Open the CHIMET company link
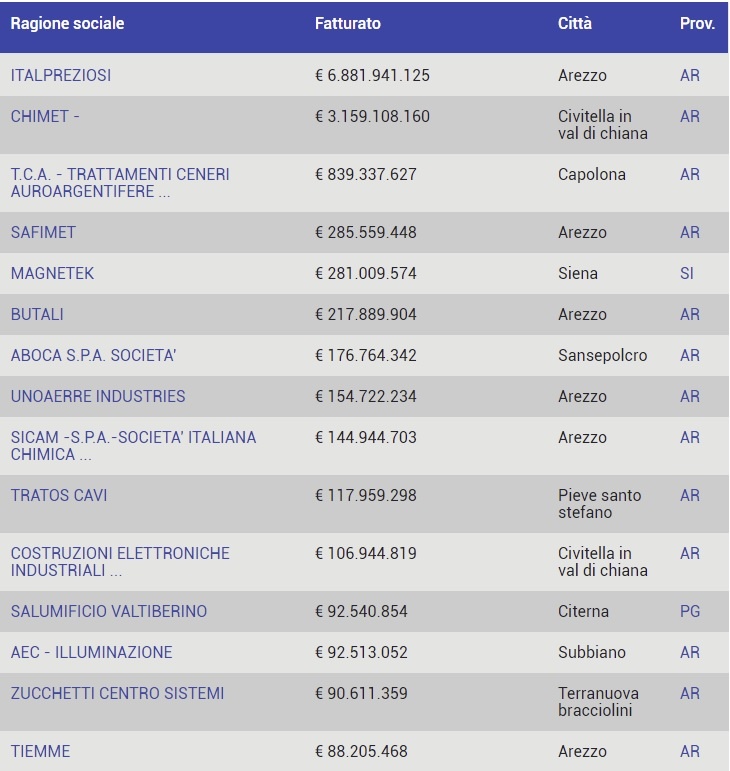730x771 pixels. click(45, 117)
